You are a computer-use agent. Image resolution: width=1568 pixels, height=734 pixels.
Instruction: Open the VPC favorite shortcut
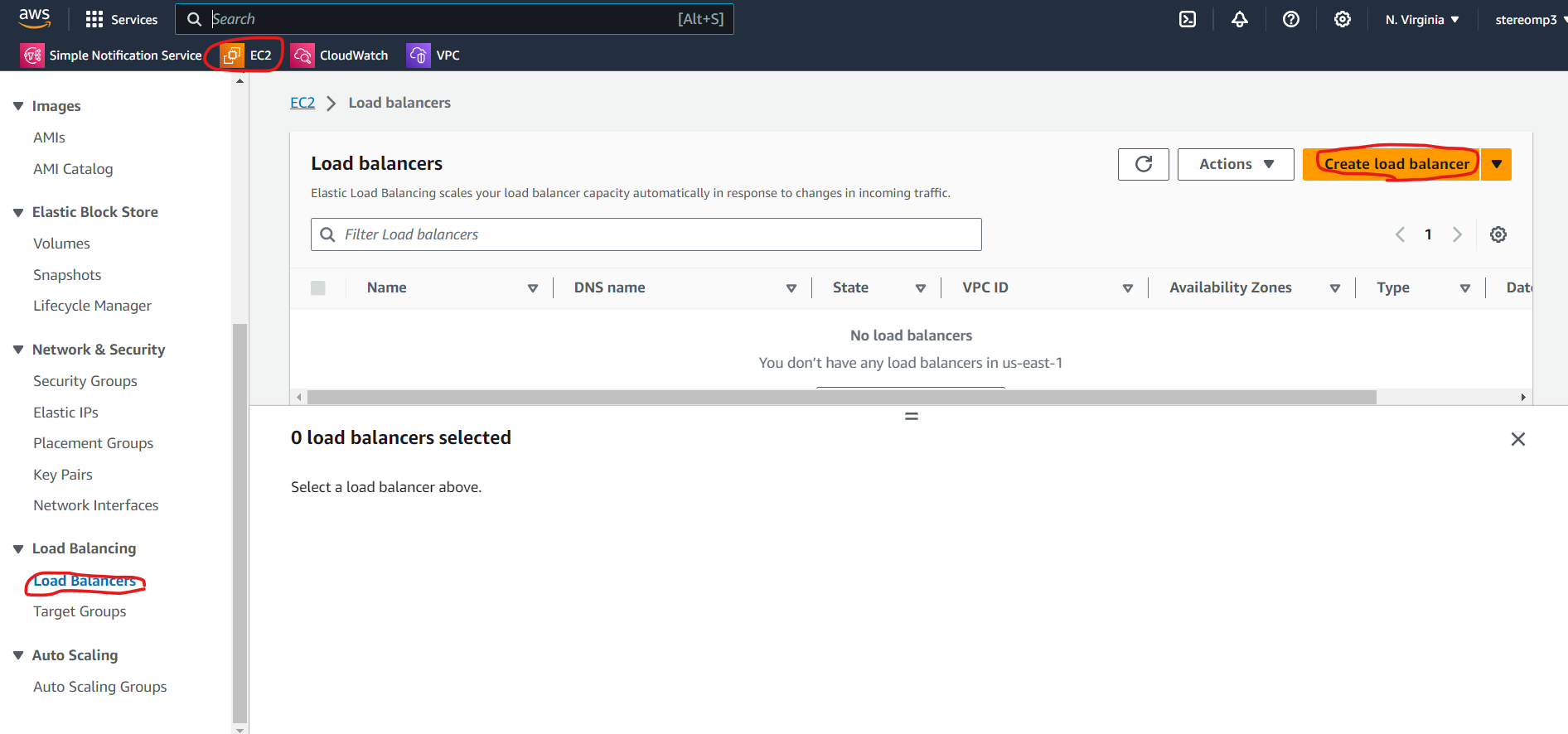[433, 56]
